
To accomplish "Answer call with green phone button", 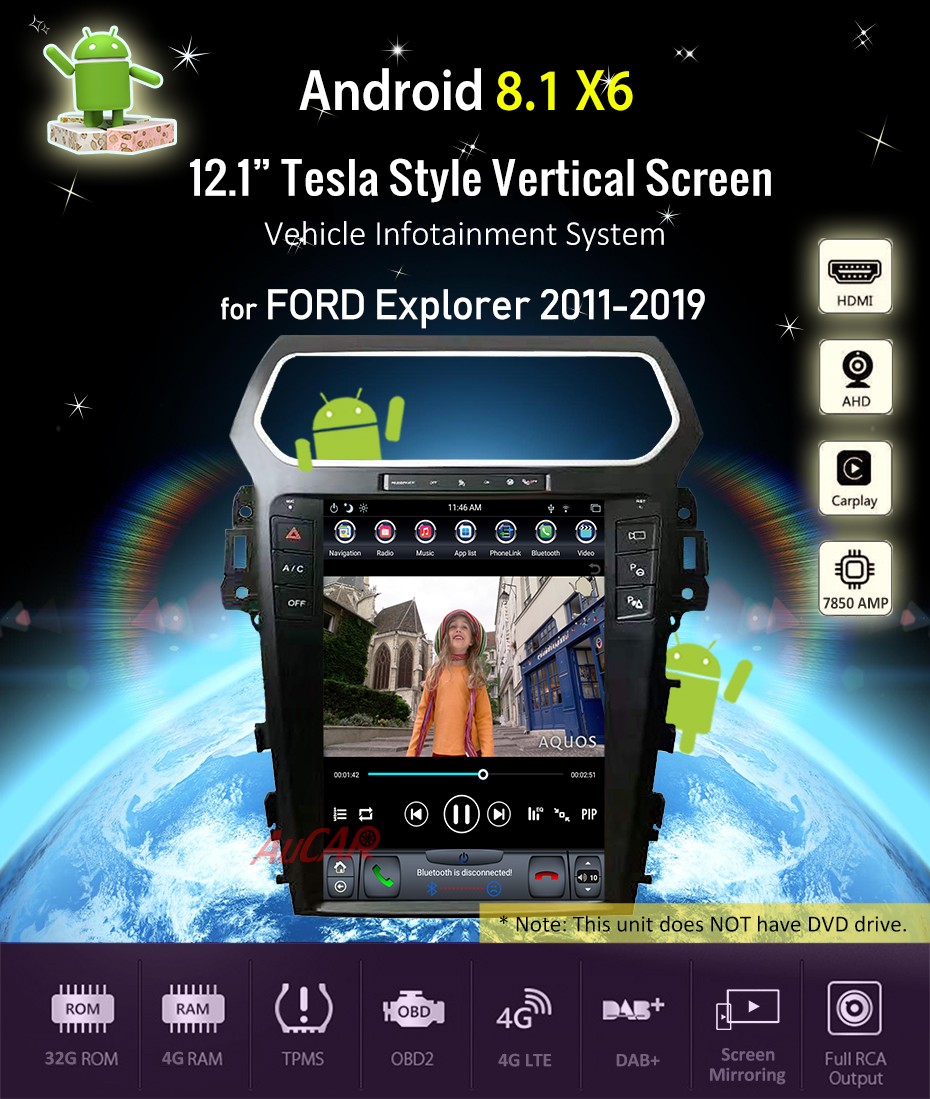I will click(x=382, y=877).
